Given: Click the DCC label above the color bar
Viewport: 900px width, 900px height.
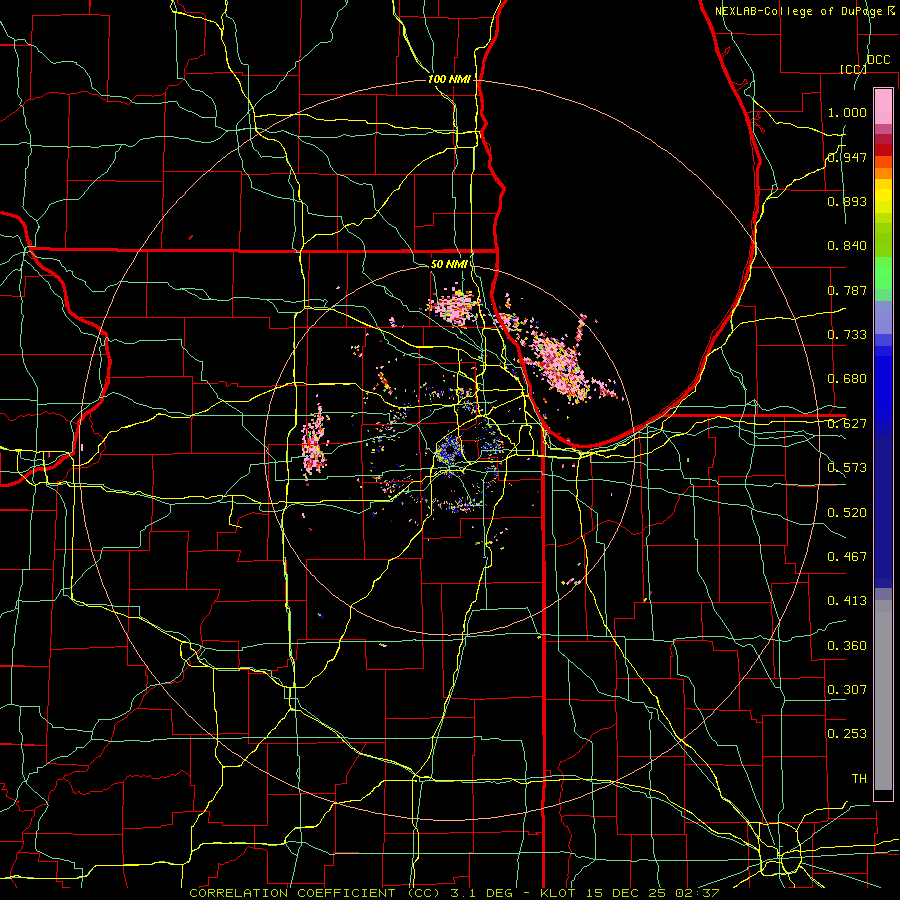Looking at the screenshot, I should pyautogui.click(x=878, y=60).
